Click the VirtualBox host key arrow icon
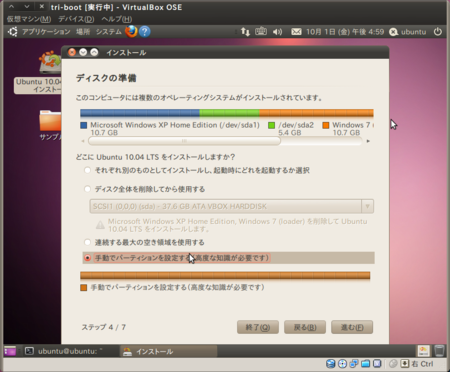This screenshot has width=450, height=372. pos(404,363)
